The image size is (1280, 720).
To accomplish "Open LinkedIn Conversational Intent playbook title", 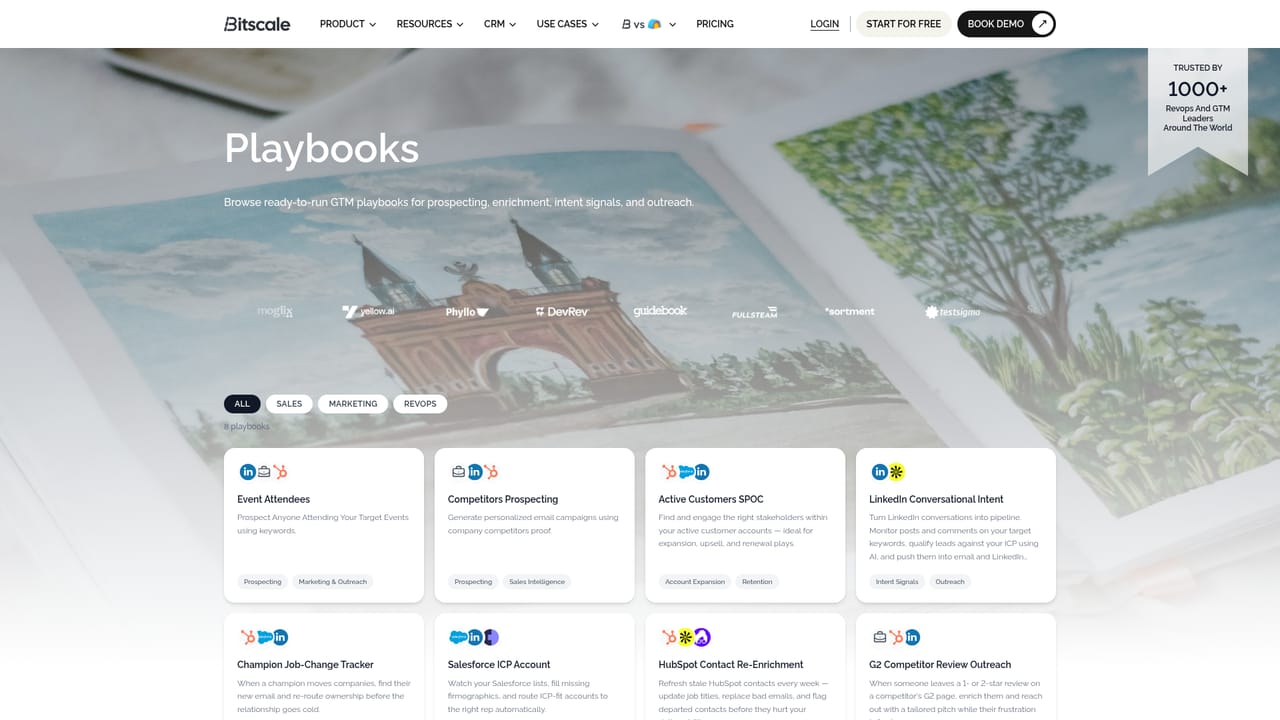I will point(936,499).
